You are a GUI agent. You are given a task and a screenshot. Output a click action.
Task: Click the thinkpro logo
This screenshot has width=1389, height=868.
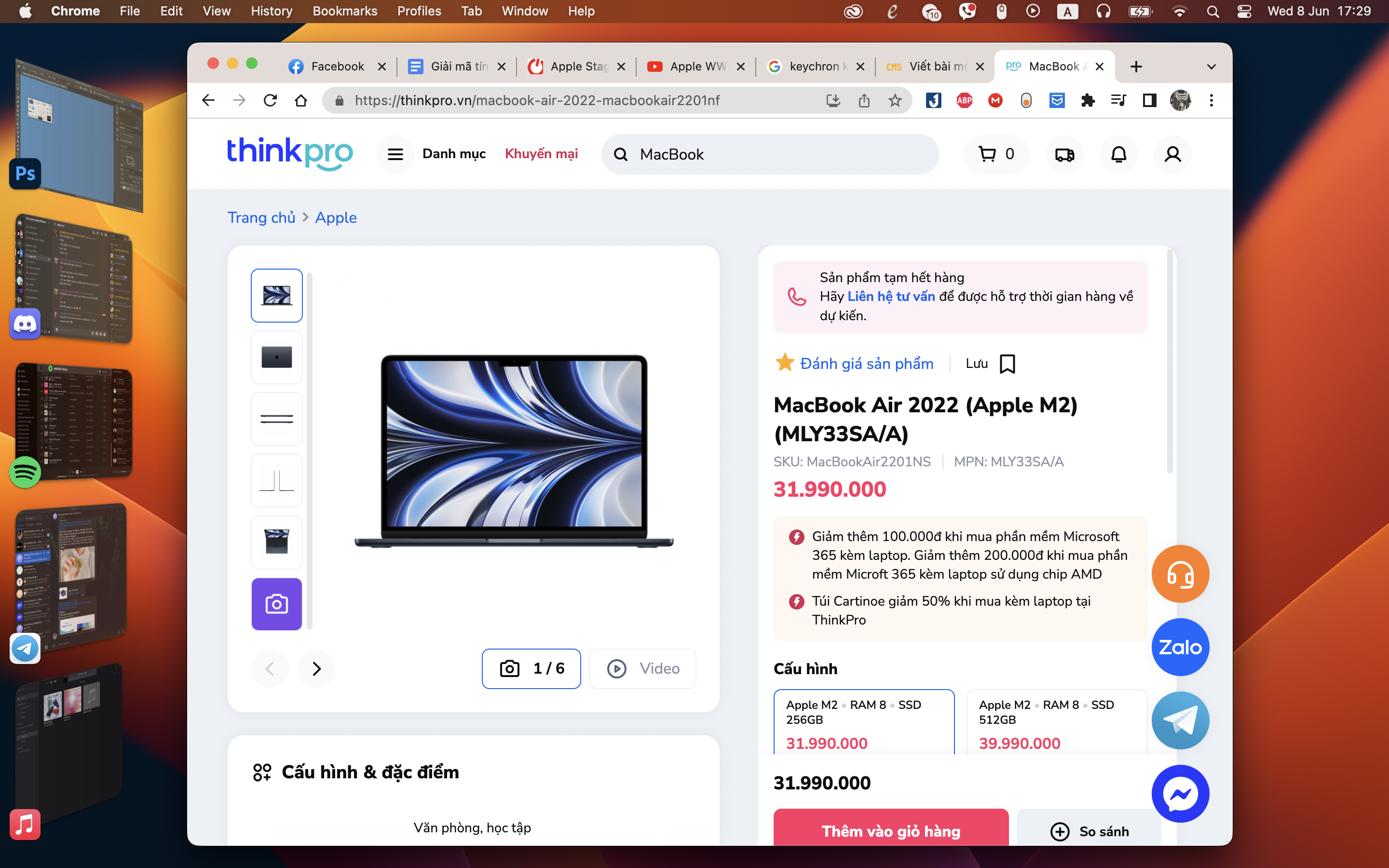290,153
